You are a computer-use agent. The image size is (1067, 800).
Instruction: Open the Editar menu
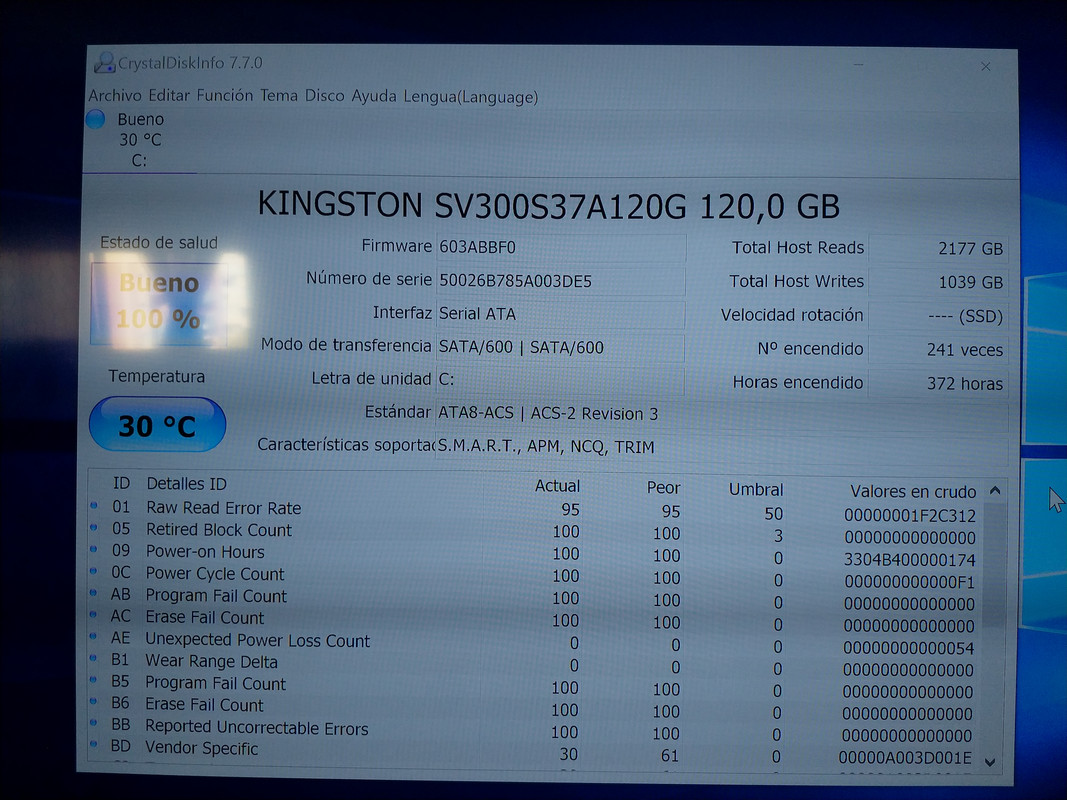tap(169, 95)
